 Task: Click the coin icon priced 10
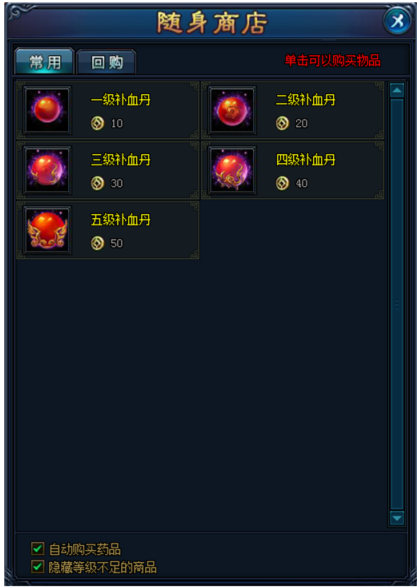pyautogui.click(x=98, y=123)
